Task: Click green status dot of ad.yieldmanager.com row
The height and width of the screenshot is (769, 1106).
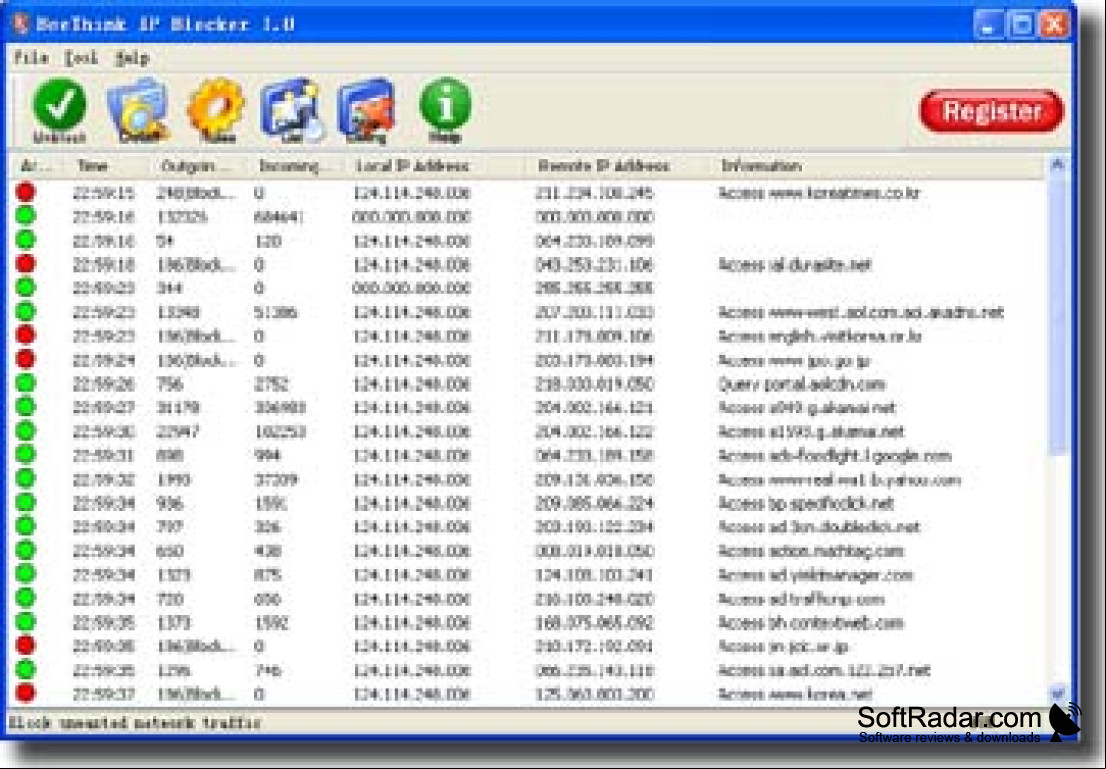Action: pos(26,574)
